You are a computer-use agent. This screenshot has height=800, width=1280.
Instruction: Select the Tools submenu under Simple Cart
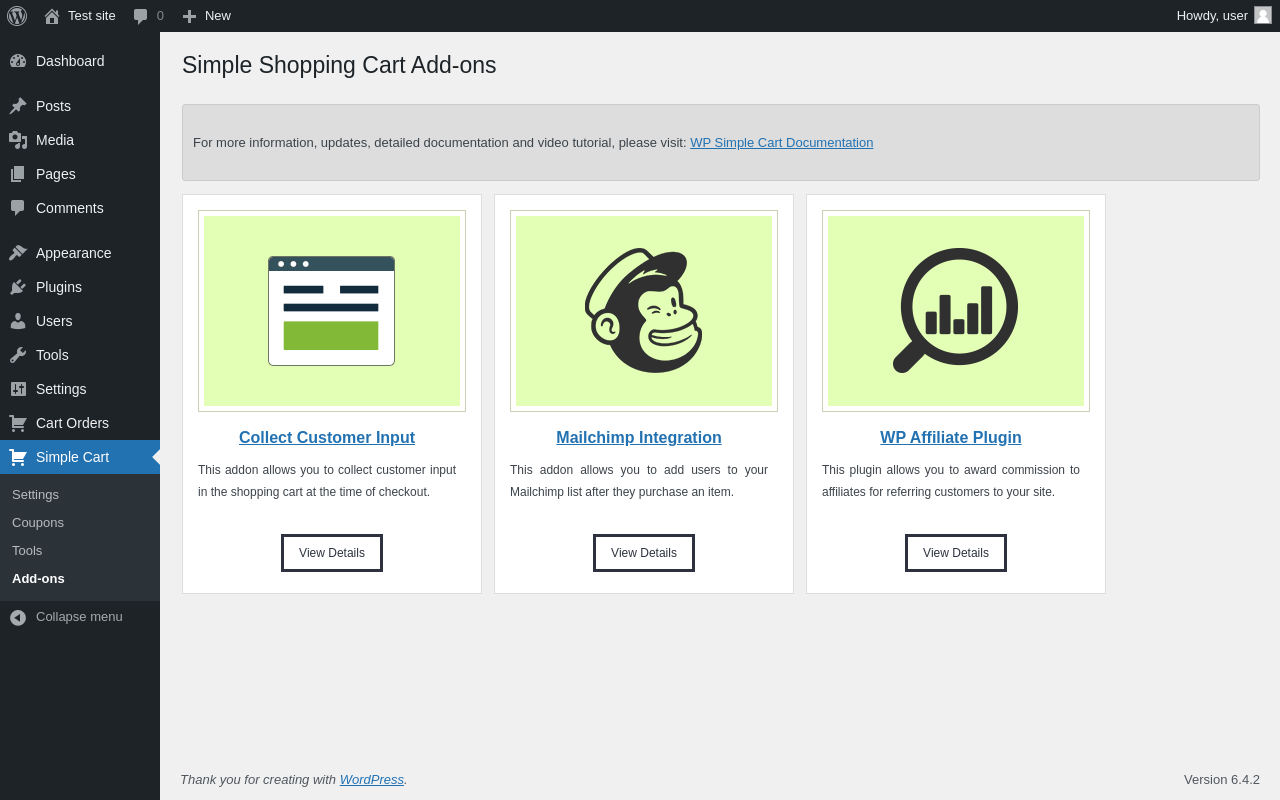(x=27, y=551)
